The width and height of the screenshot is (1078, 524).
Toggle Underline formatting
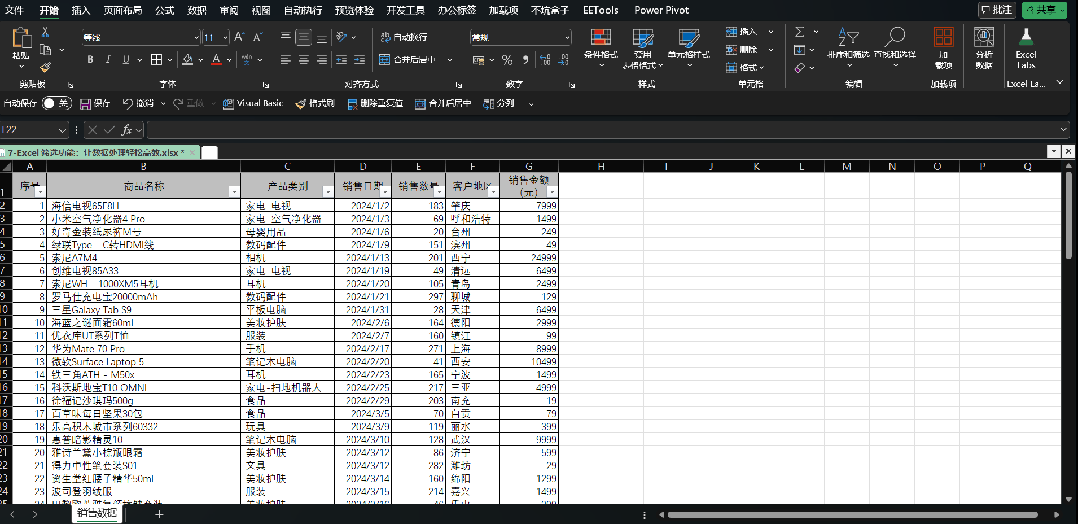[x=126, y=60]
